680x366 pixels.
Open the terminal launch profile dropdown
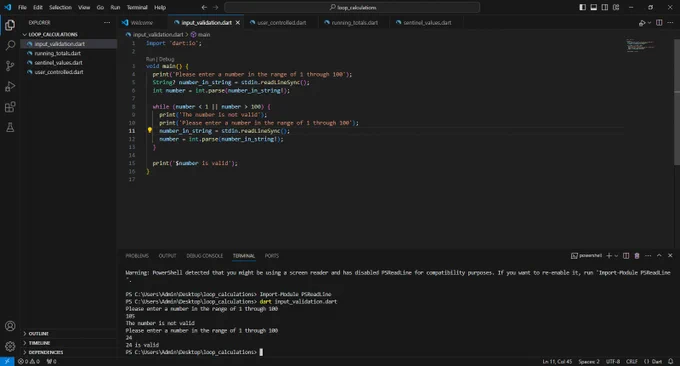(616, 256)
